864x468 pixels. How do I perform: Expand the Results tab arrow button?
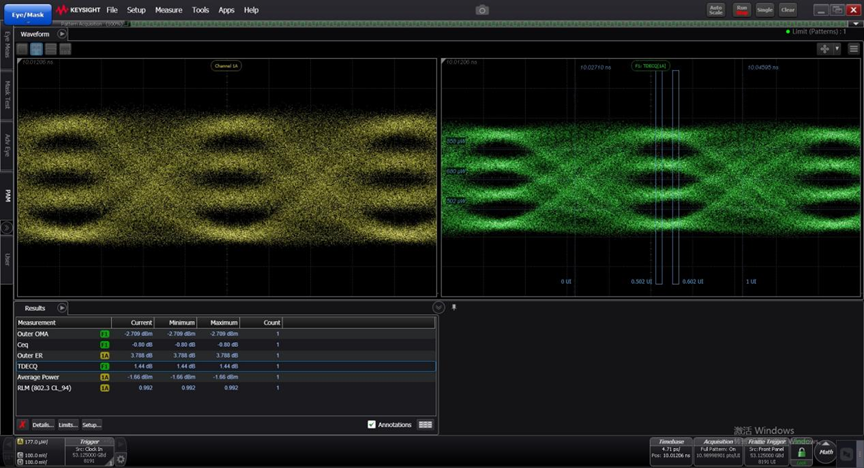point(62,308)
